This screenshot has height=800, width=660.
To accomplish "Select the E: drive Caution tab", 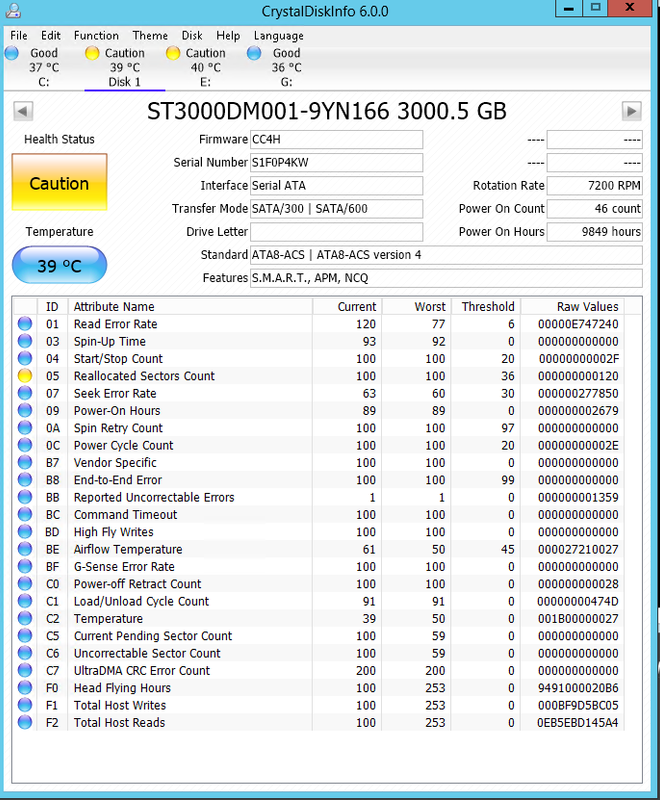I will tap(206, 67).
